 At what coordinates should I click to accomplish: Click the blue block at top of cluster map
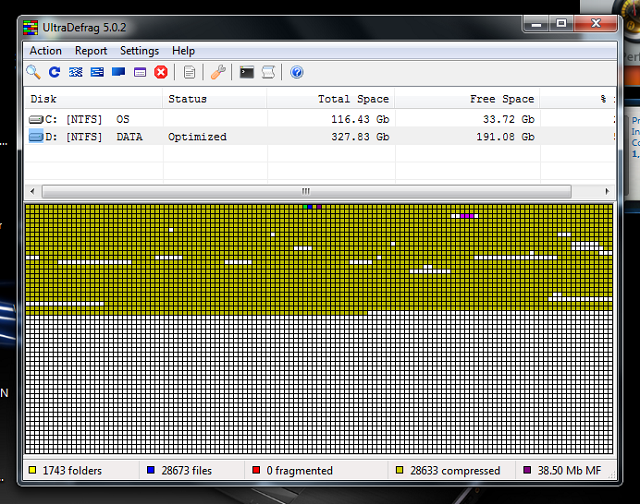(x=310, y=207)
